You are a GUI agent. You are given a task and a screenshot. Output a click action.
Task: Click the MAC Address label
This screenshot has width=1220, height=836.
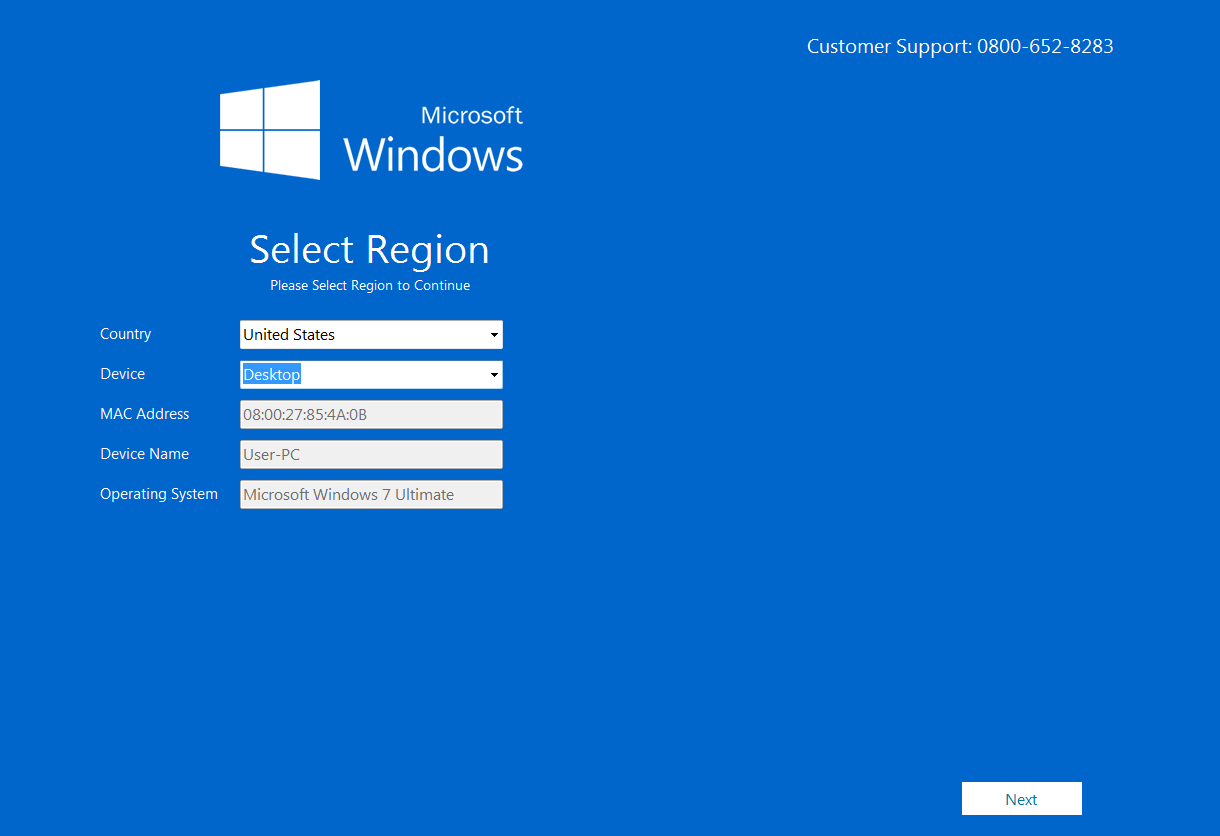tap(144, 414)
